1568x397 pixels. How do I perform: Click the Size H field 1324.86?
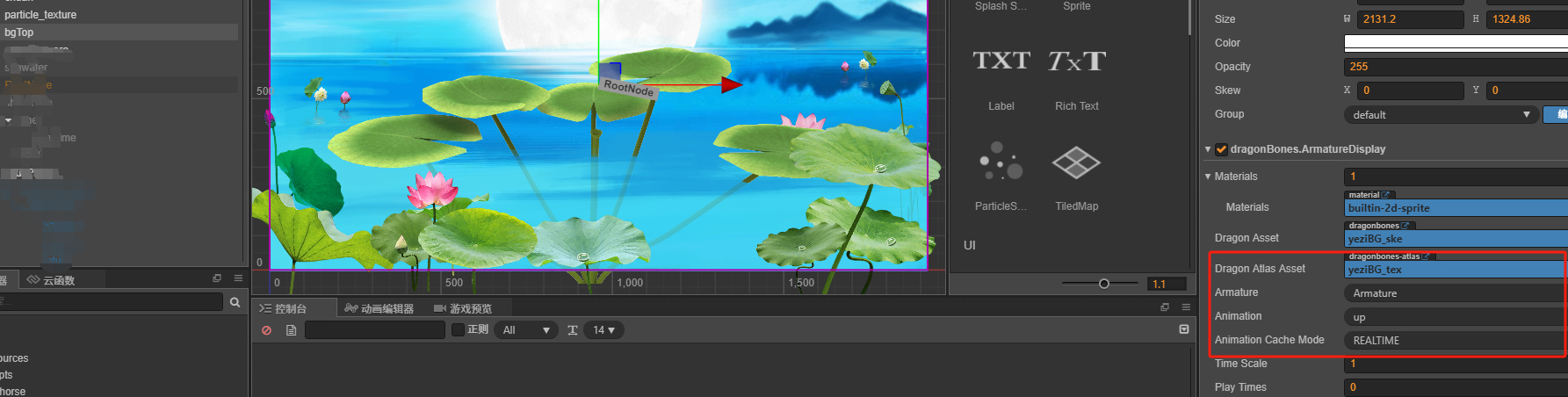[1527, 19]
